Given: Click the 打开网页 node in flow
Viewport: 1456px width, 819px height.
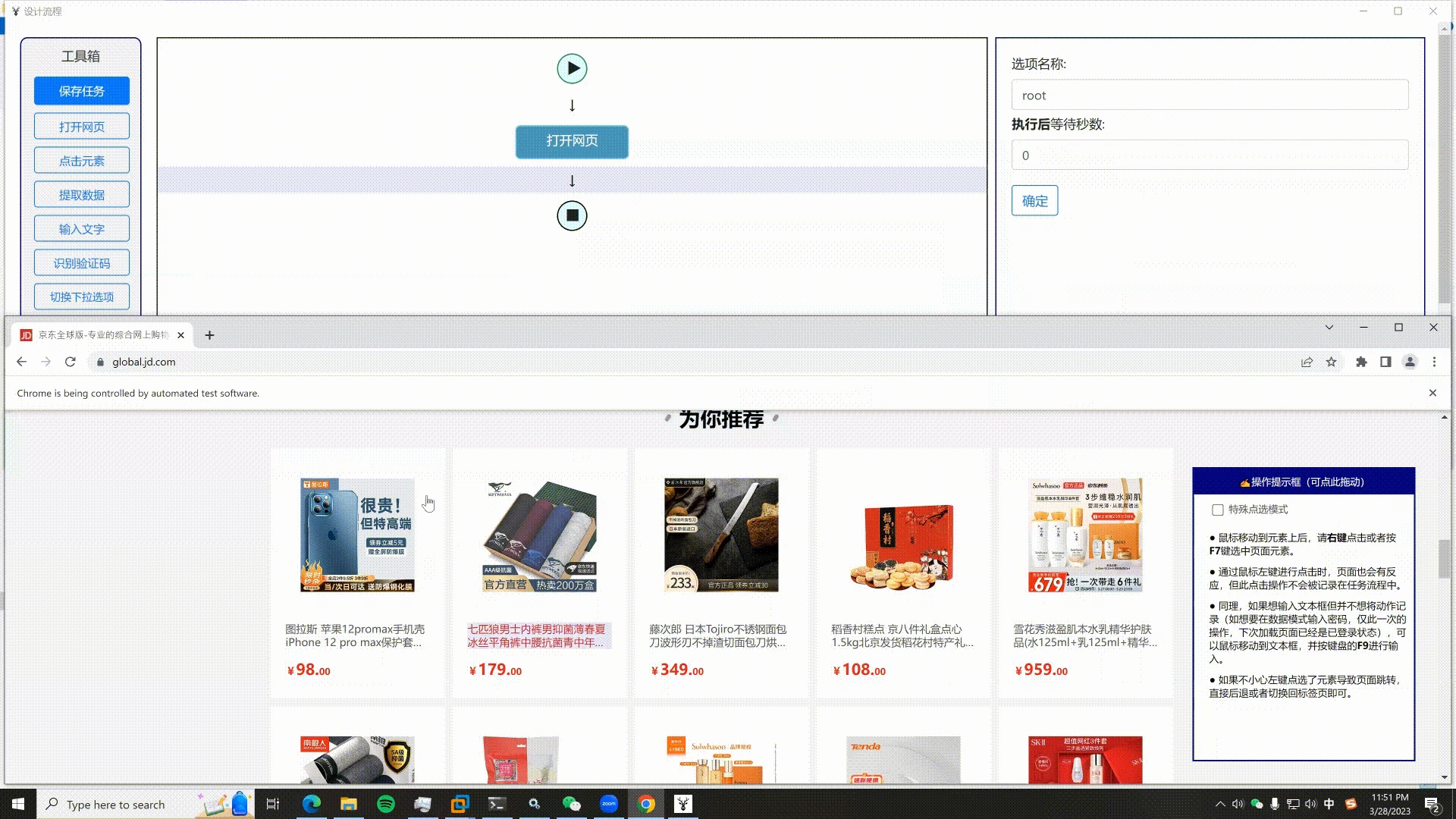Looking at the screenshot, I should click(x=572, y=141).
